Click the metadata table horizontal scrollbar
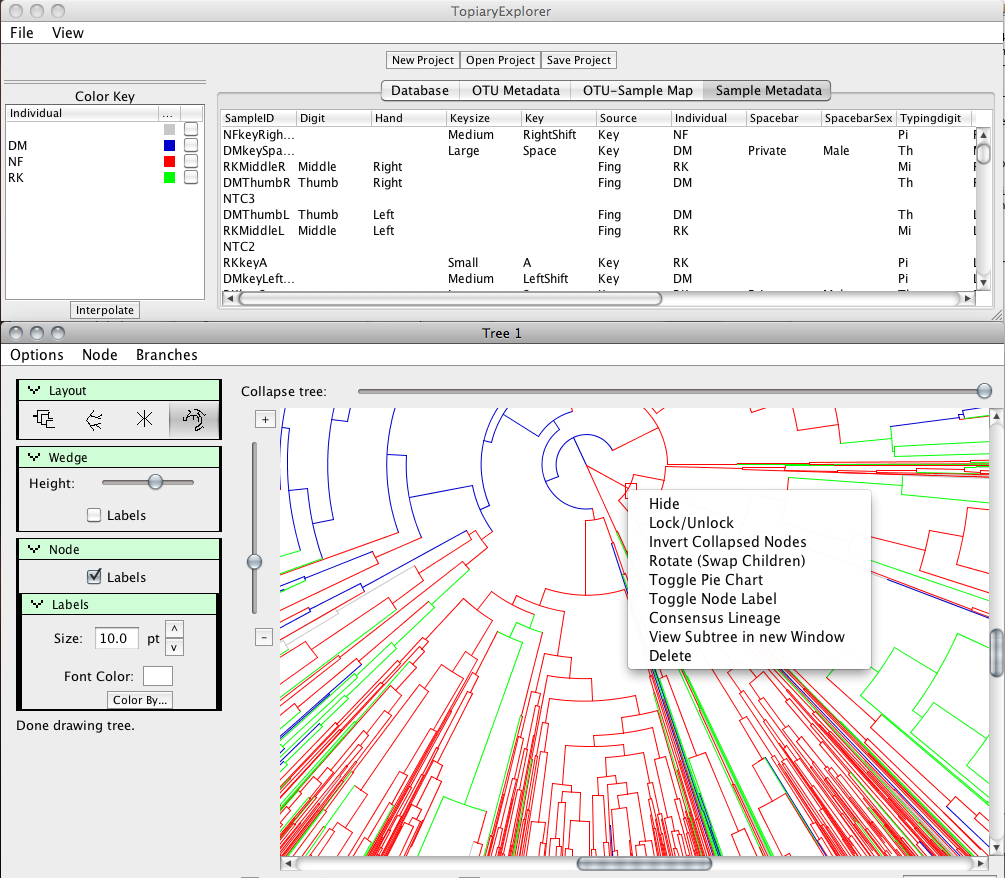 450,298
